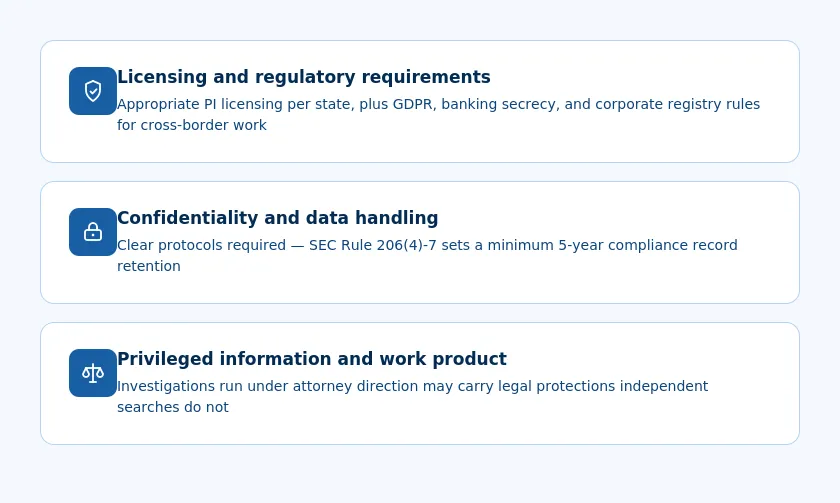Click the word 'retention'
This screenshot has width=840, height=503.
click(149, 266)
